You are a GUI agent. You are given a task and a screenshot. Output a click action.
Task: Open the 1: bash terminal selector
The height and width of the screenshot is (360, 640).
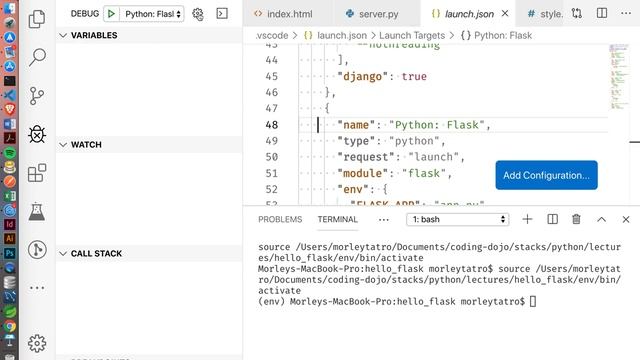point(458,219)
